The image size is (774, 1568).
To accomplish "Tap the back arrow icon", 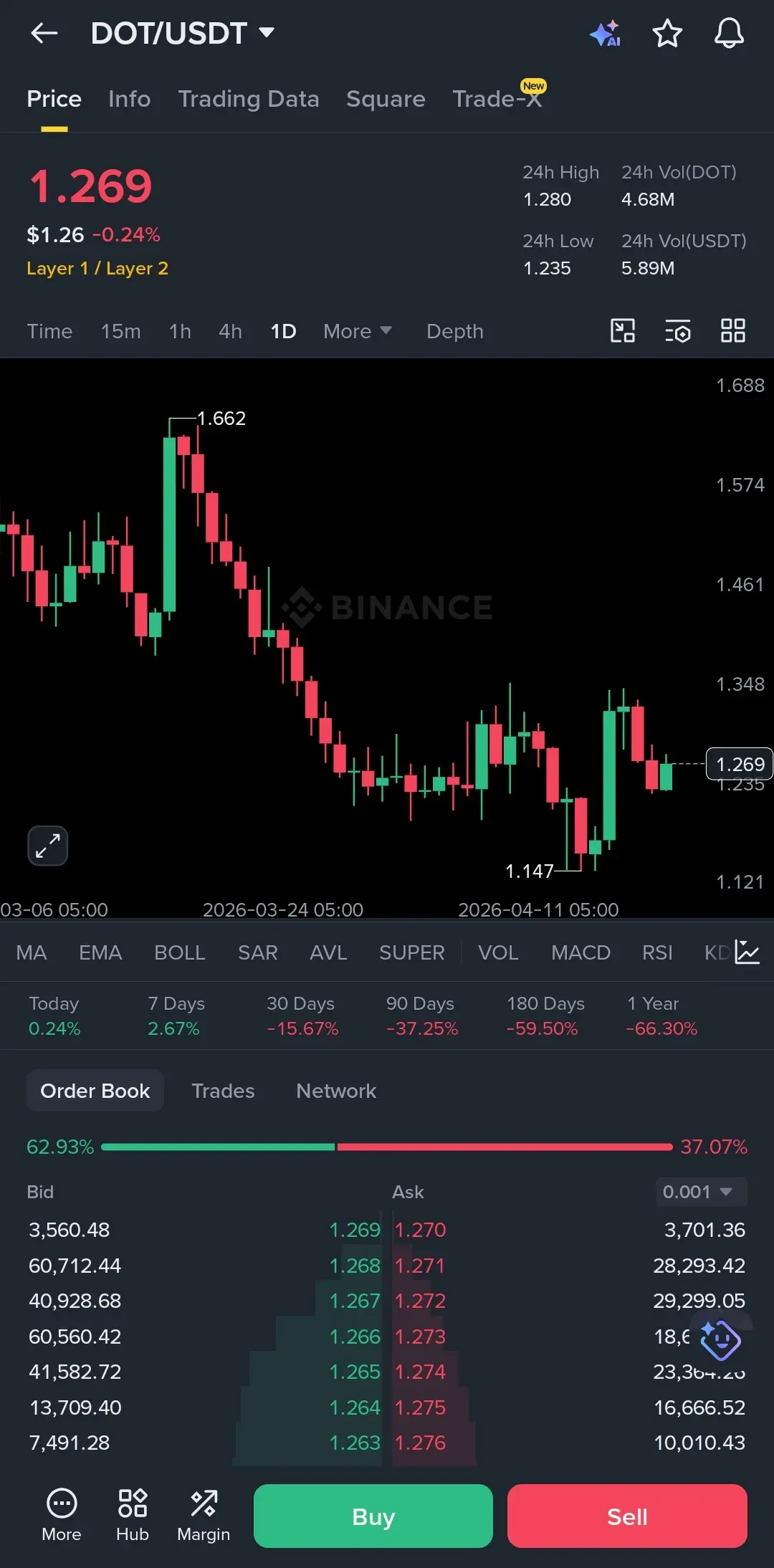I will 44,33.
